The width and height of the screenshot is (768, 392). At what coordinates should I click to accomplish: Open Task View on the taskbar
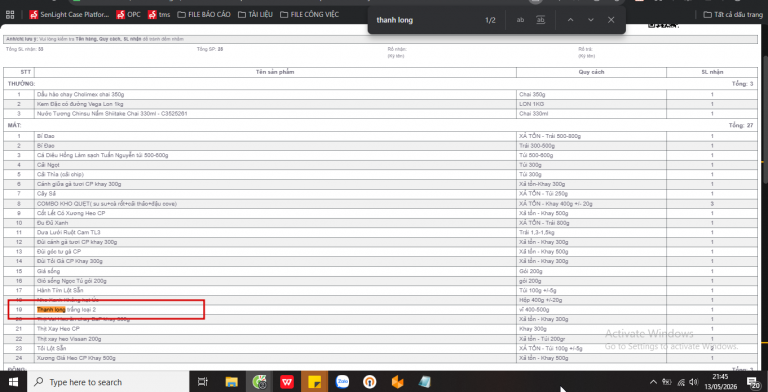point(202,382)
